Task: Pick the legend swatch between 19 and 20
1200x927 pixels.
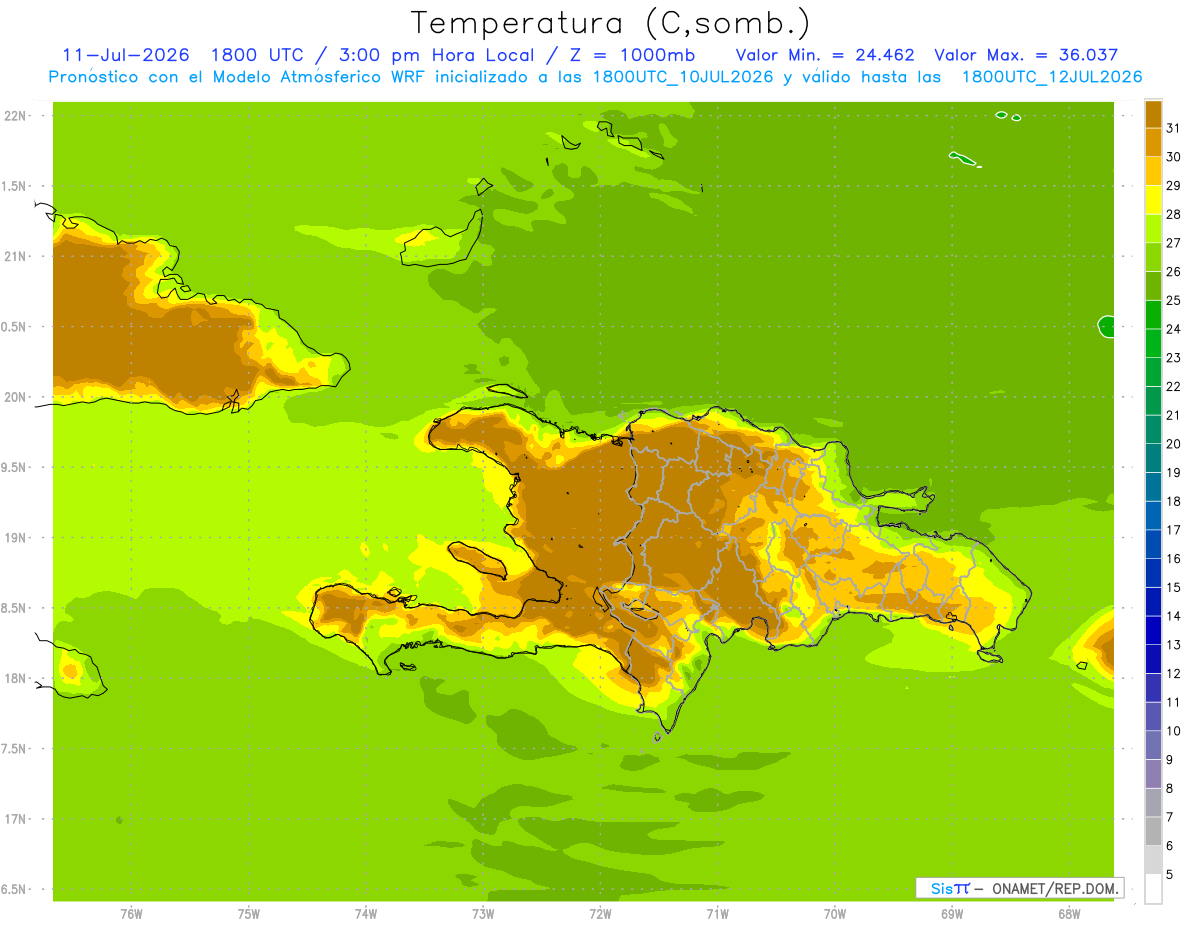Action: point(1153,458)
